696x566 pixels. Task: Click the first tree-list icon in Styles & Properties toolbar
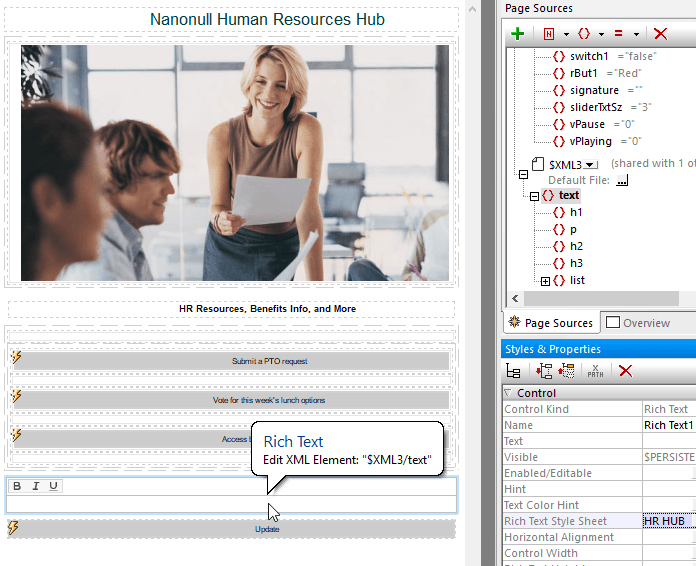[513, 371]
